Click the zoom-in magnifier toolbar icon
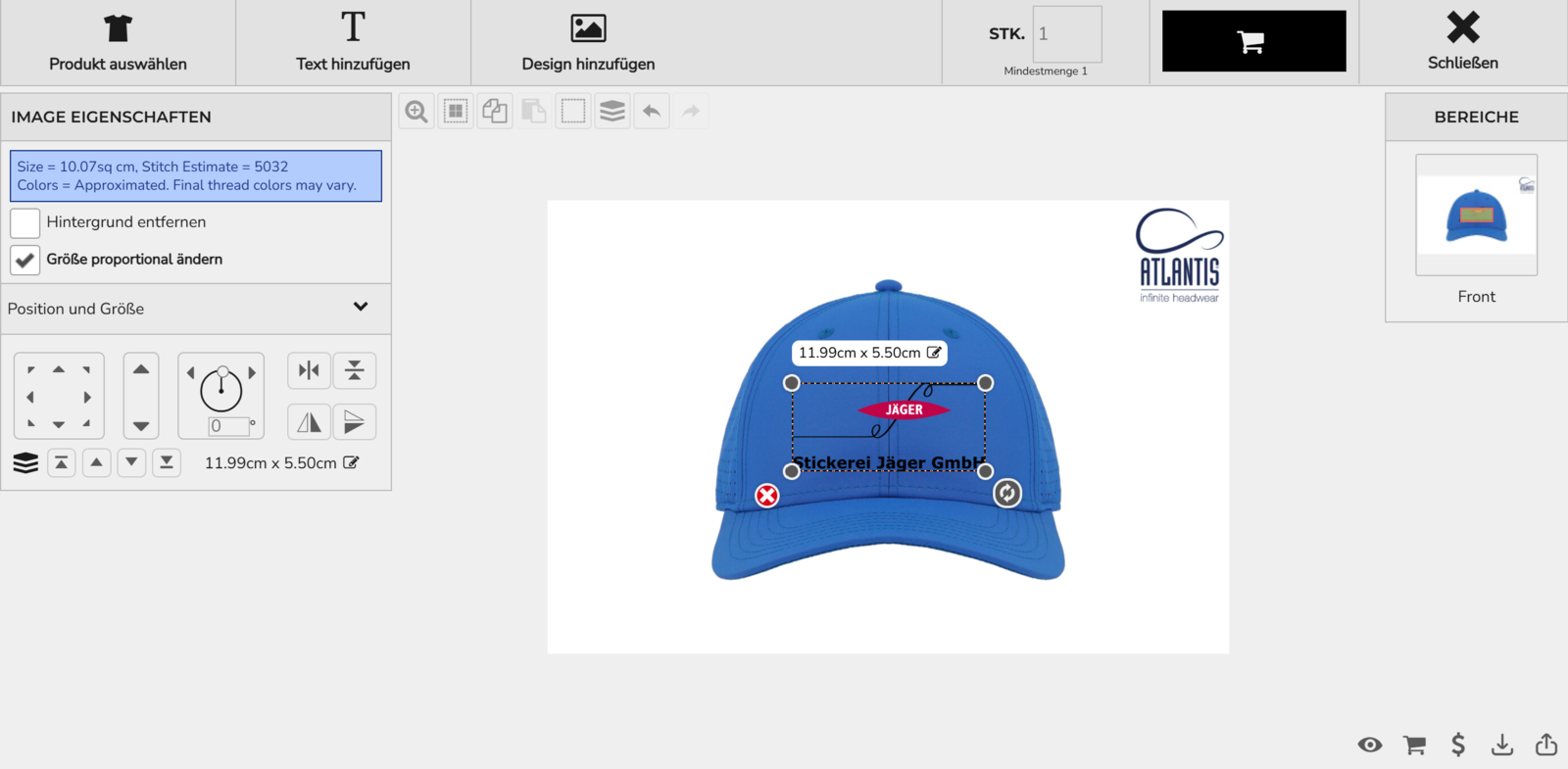Viewport: 1568px width, 769px height. [x=416, y=112]
